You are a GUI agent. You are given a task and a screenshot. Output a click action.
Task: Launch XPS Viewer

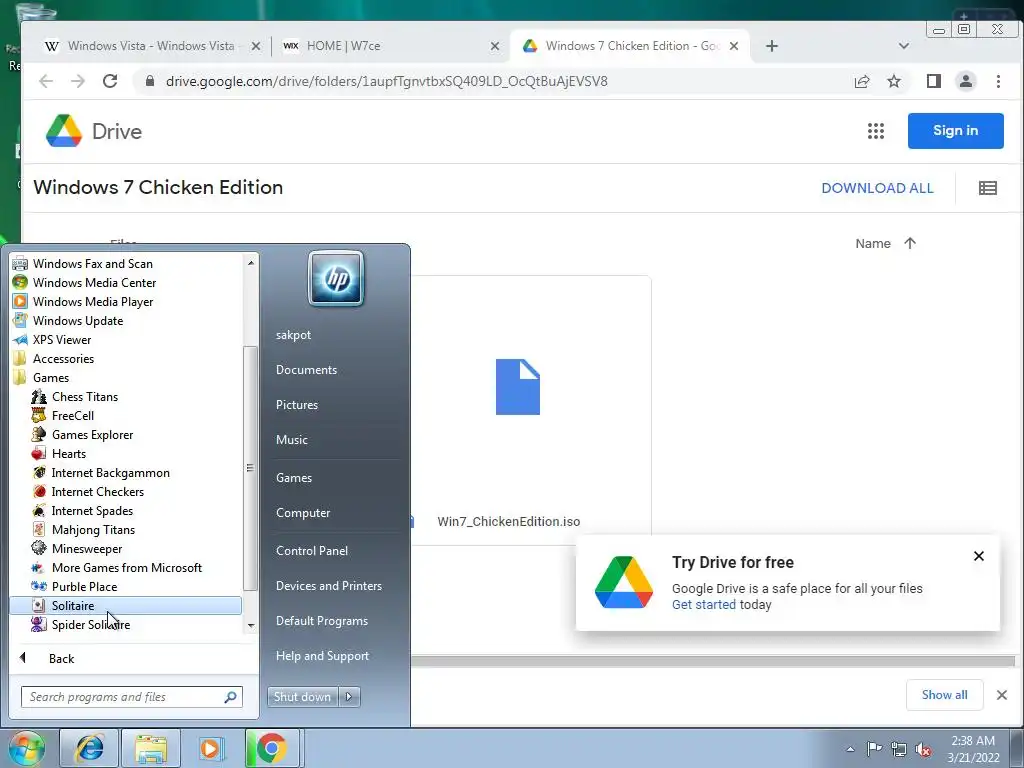pyautogui.click(x=62, y=339)
